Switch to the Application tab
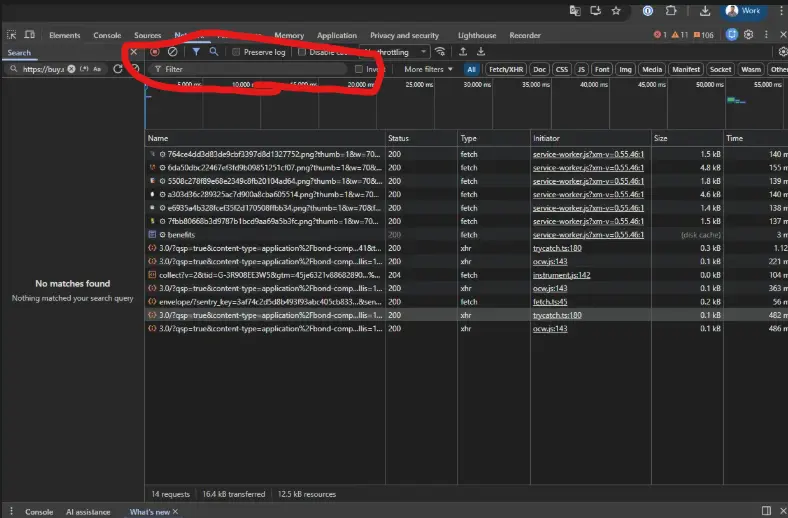The image size is (788, 518). pos(337,35)
